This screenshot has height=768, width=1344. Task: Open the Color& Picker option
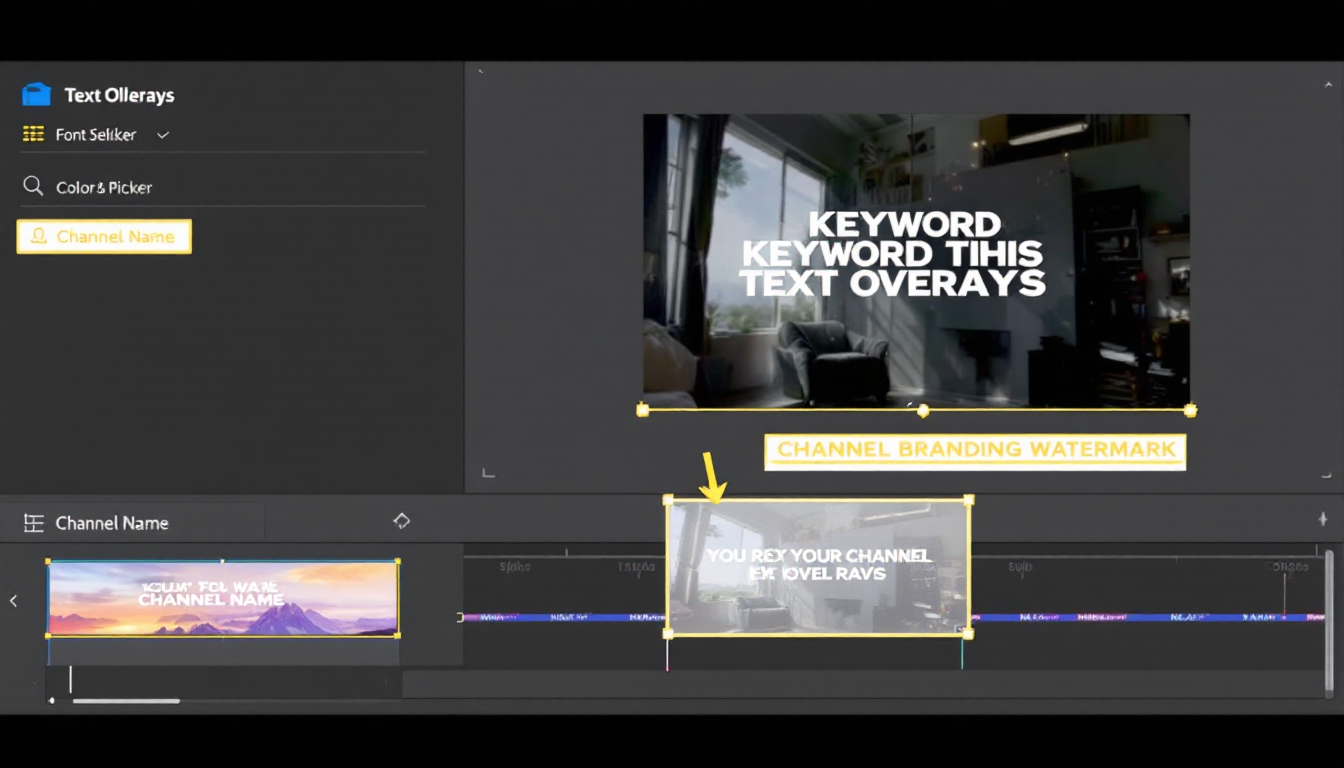pos(104,187)
